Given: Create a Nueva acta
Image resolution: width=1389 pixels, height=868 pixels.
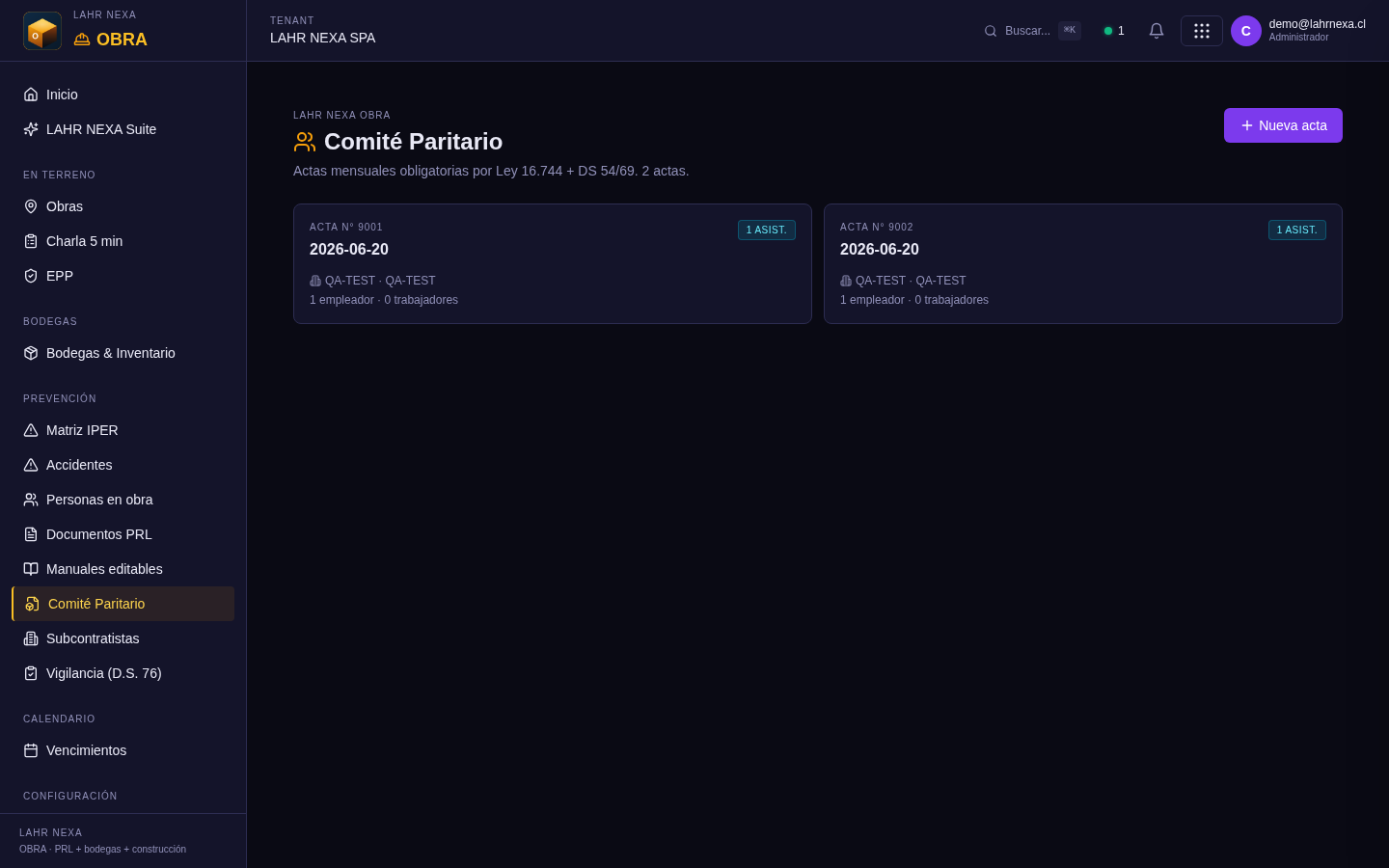Looking at the screenshot, I should coord(1283,125).
